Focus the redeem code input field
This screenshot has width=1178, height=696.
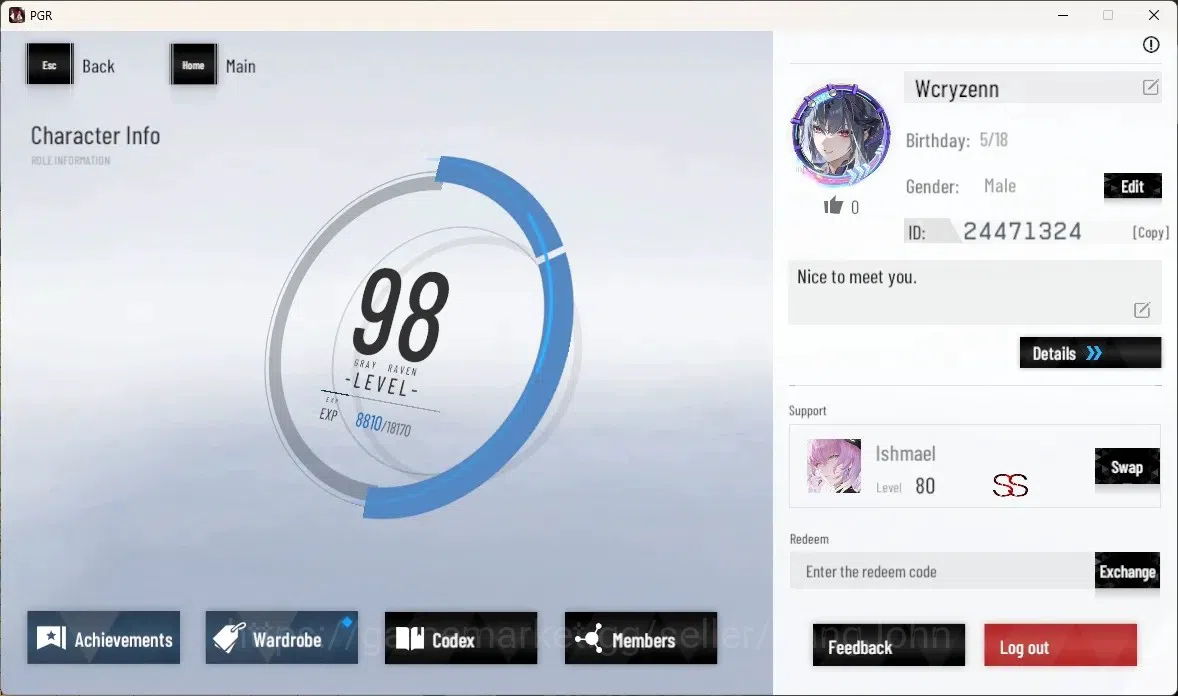tap(942, 571)
